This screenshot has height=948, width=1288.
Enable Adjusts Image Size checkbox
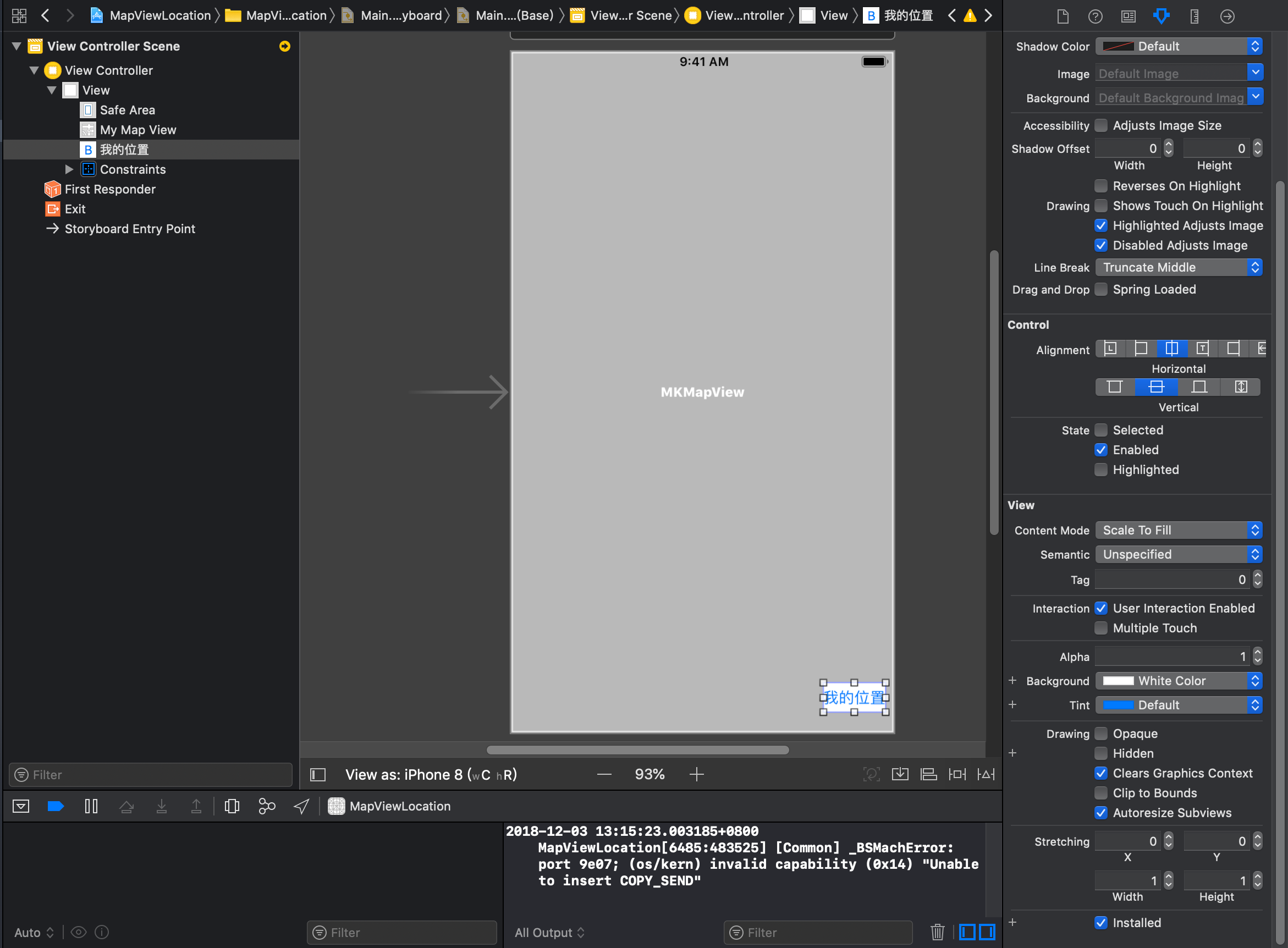click(x=1101, y=125)
